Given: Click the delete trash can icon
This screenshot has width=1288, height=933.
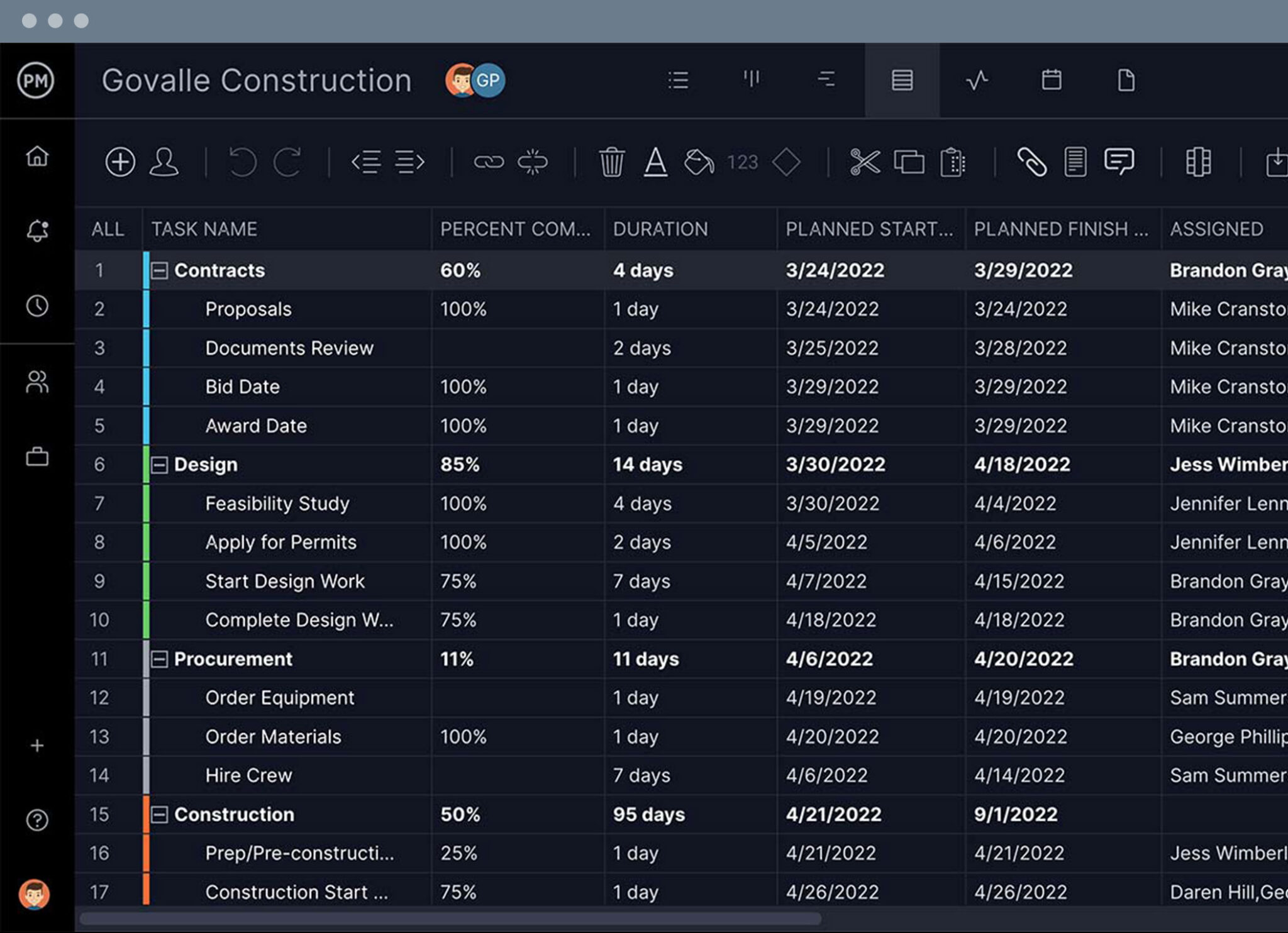Looking at the screenshot, I should [611, 162].
